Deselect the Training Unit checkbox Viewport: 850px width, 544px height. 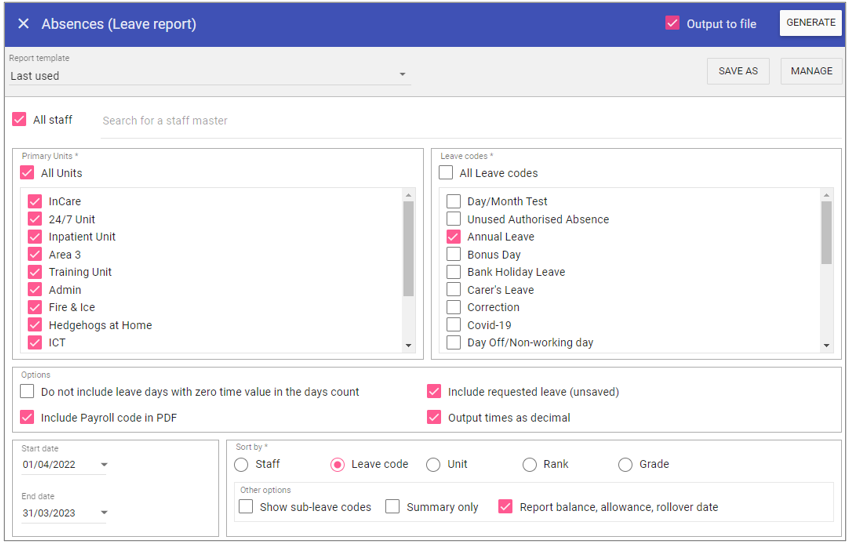(35, 272)
